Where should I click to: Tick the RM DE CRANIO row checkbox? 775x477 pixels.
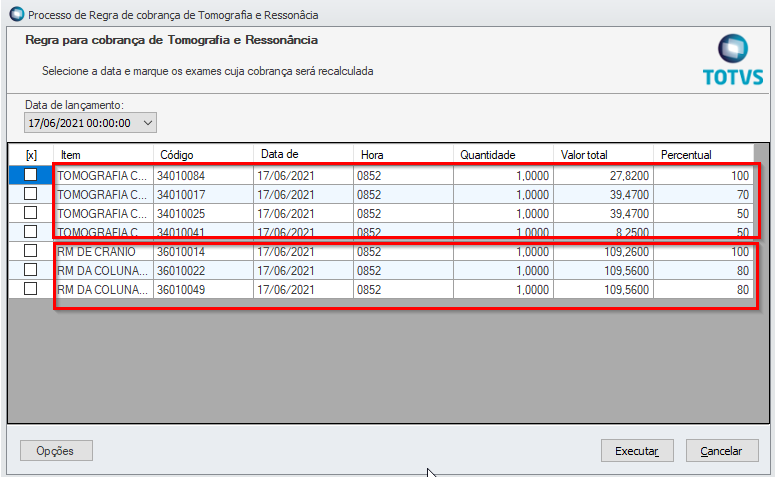(x=31, y=251)
